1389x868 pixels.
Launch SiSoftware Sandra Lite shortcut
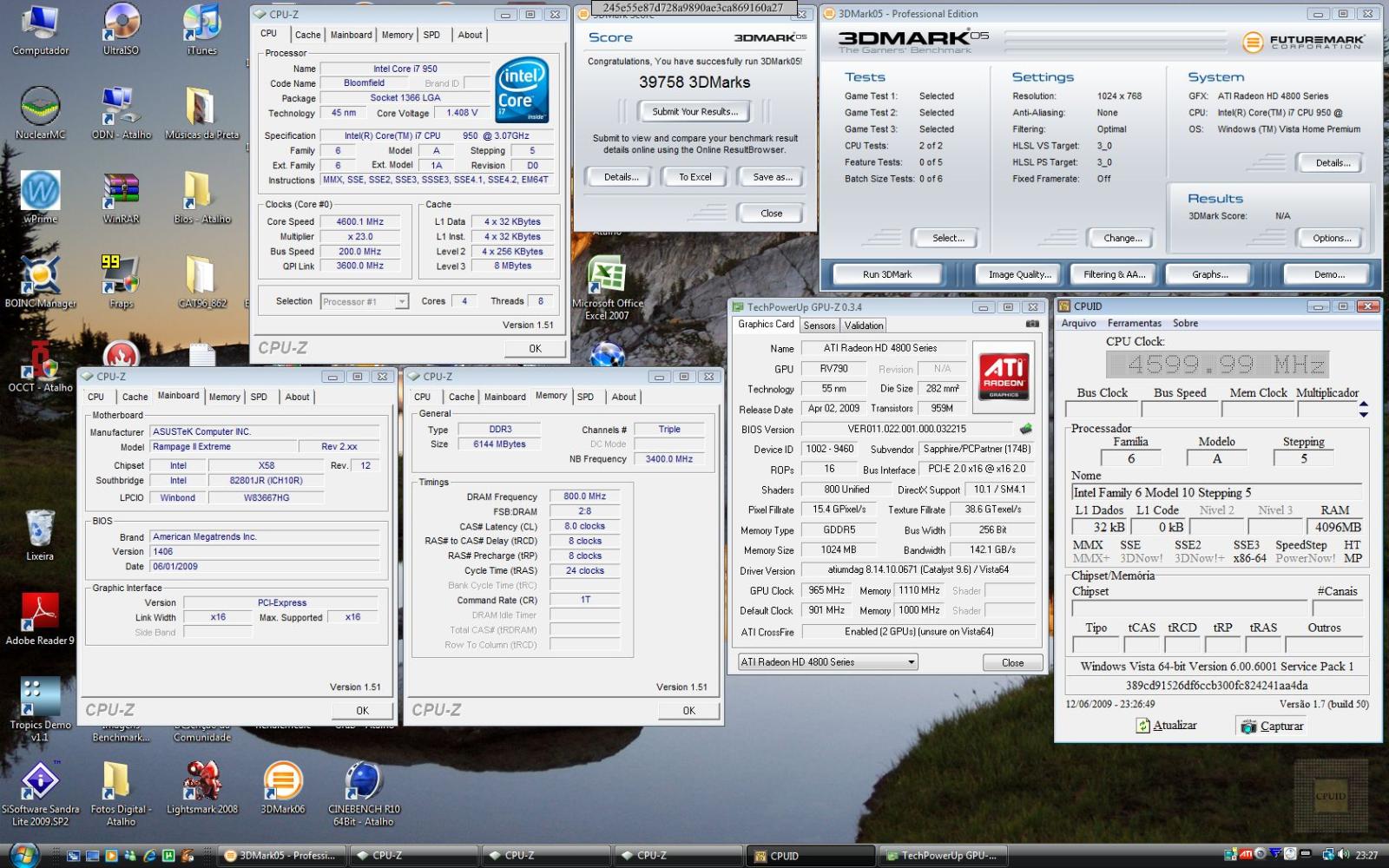click(x=40, y=792)
